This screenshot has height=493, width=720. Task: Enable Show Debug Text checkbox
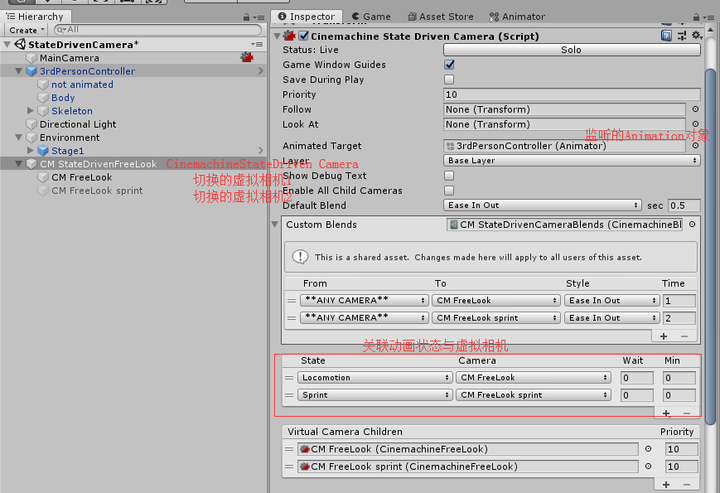[x=449, y=175]
